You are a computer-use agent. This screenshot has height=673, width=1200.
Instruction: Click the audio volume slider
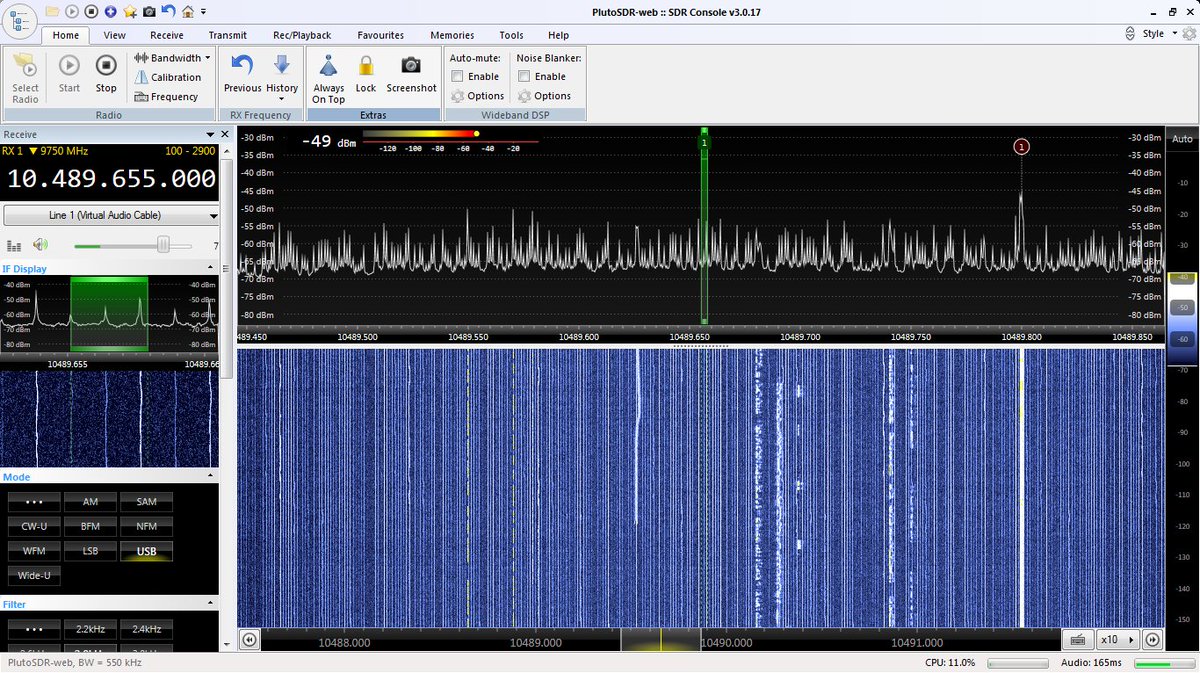(134, 245)
